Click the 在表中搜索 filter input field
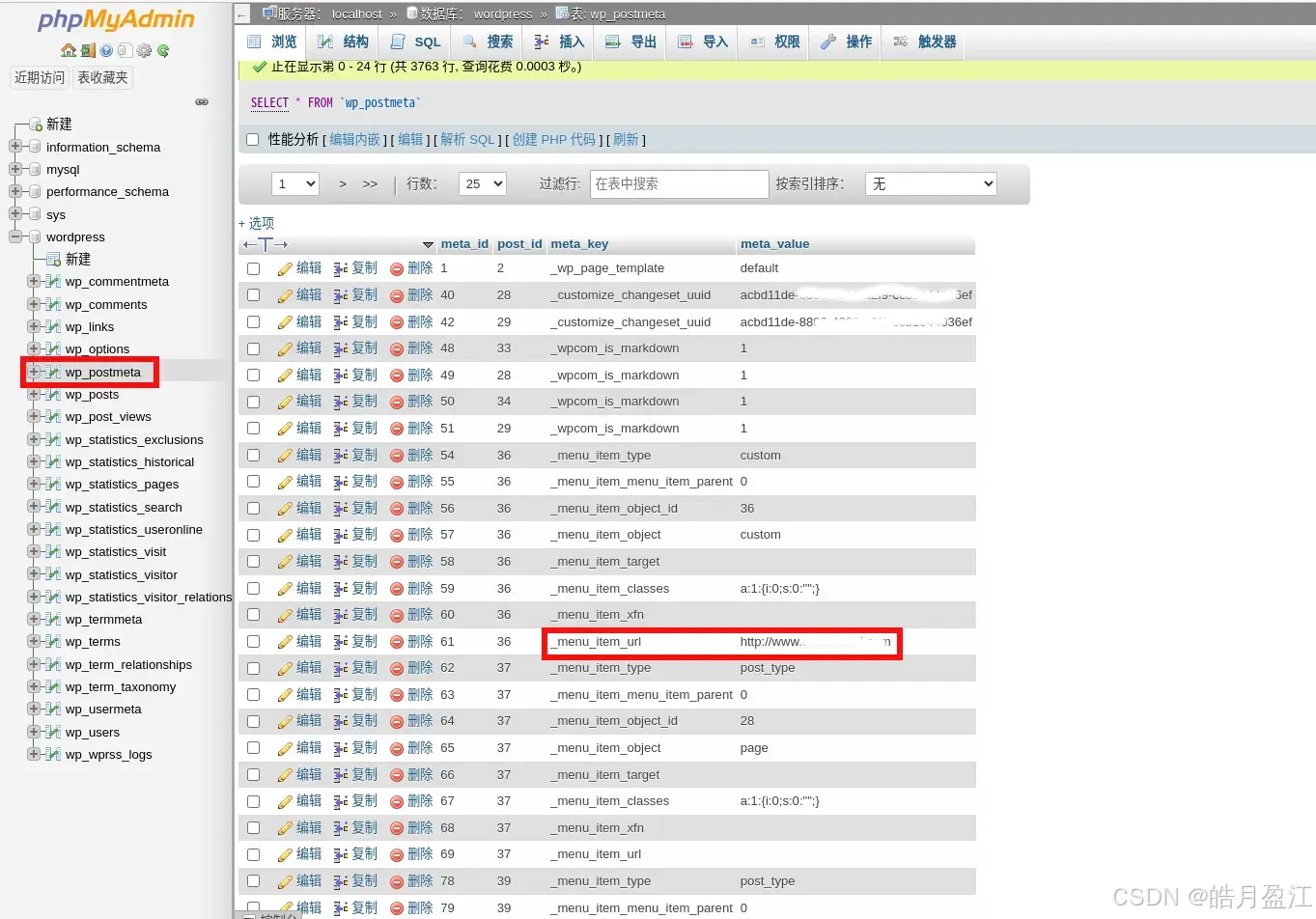1316x919 pixels. pos(679,183)
